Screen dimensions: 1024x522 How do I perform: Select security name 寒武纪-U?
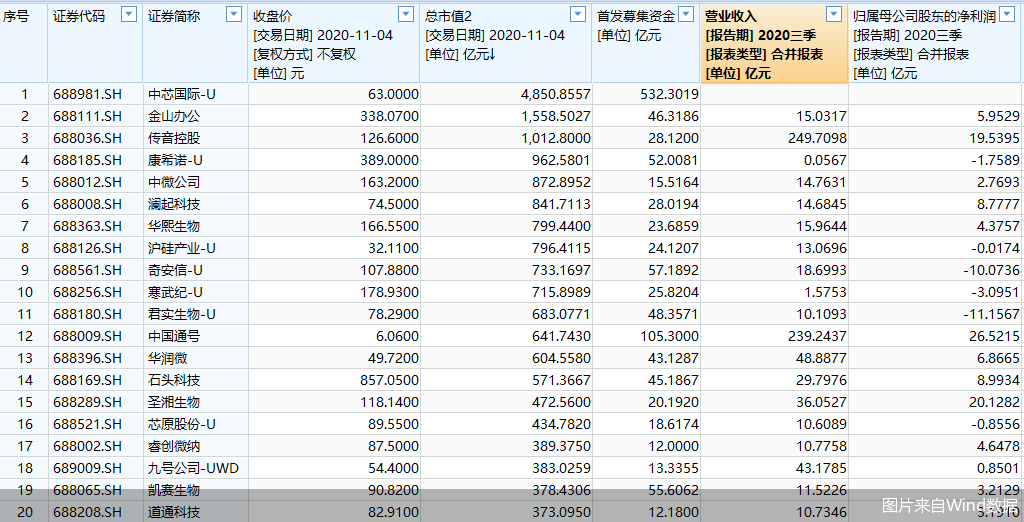click(x=175, y=292)
